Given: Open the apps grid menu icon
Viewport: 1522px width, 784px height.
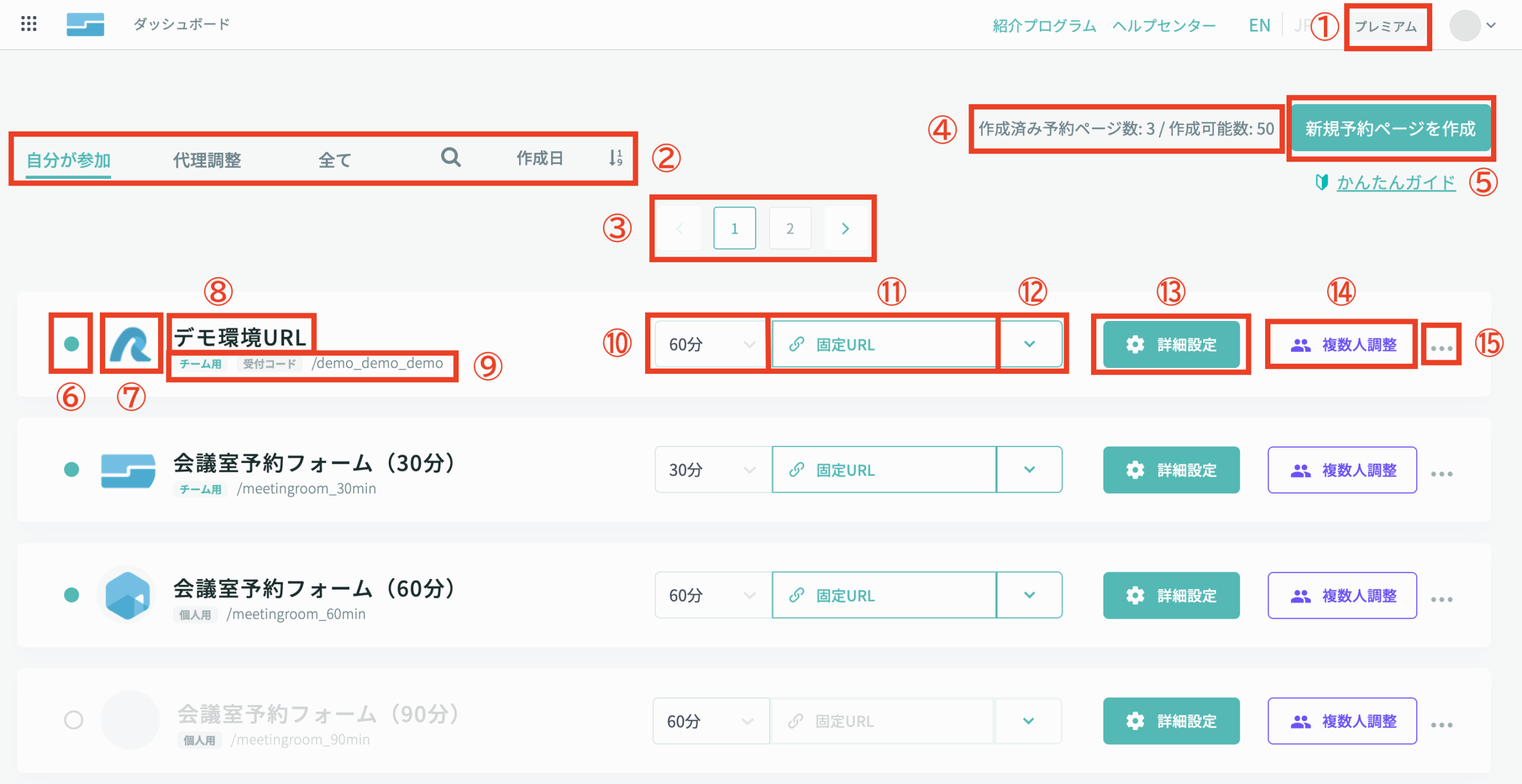Looking at the screenshot, I should pos(29,24).
